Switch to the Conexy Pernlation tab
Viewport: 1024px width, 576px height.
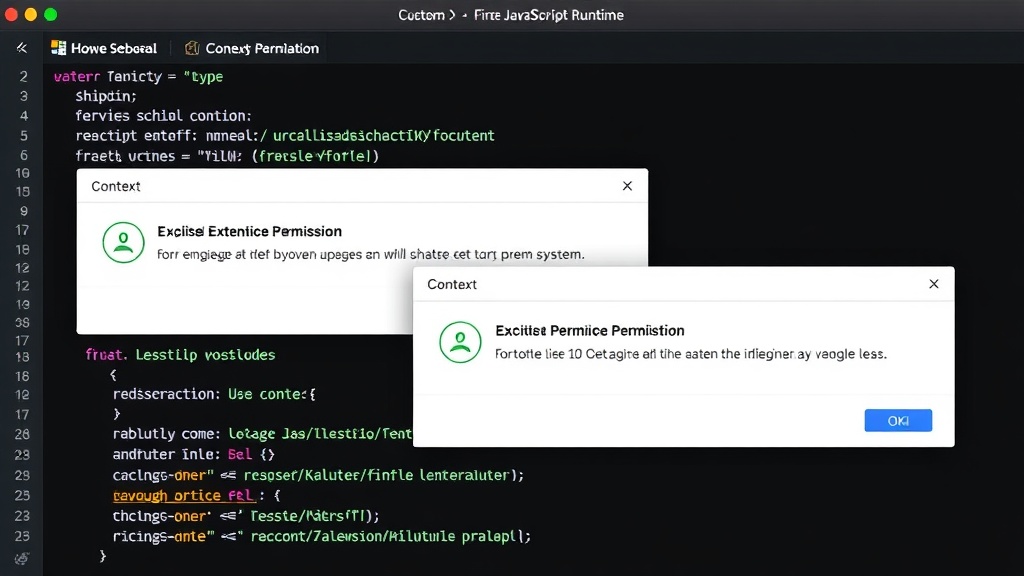(x=252, y=48)
